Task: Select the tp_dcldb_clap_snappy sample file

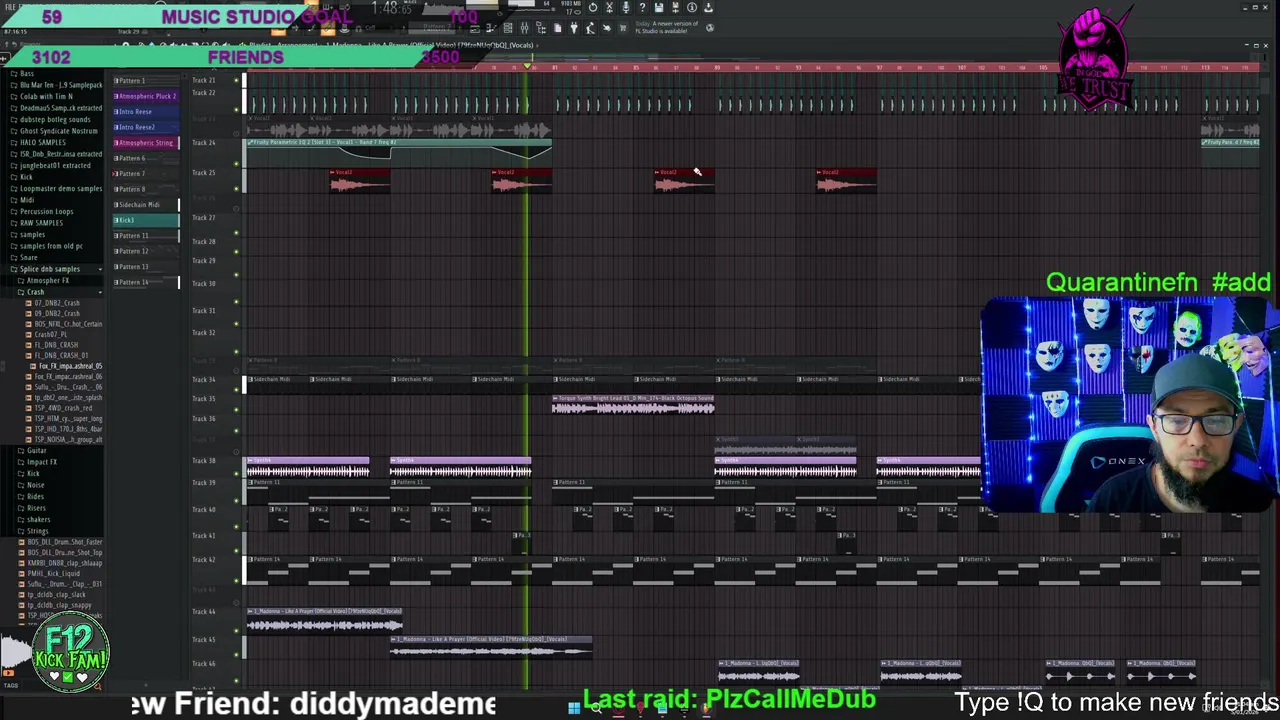Action: click(59, 605)
